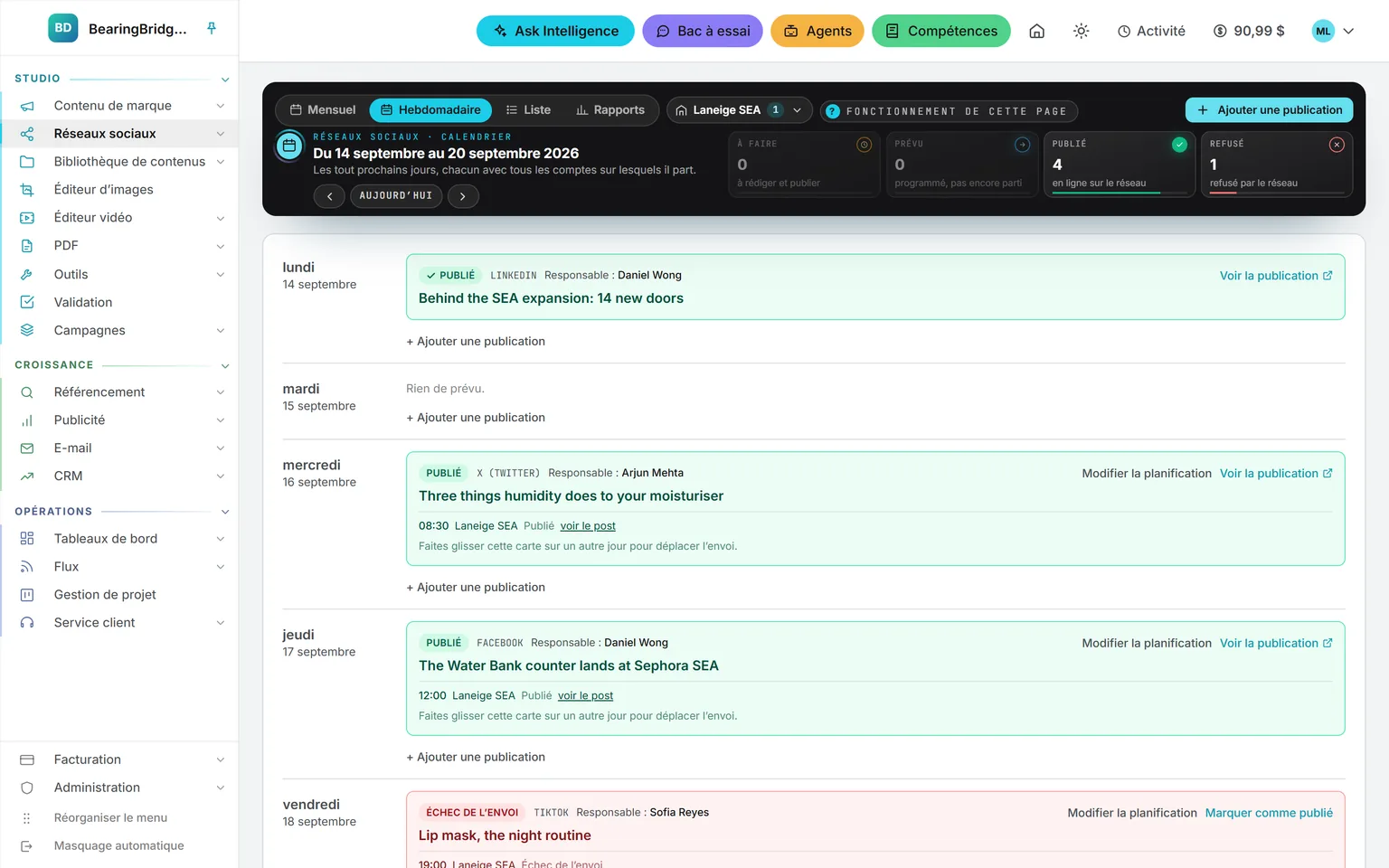Click the Éditeur d'images crop icon

click(27, 190)
